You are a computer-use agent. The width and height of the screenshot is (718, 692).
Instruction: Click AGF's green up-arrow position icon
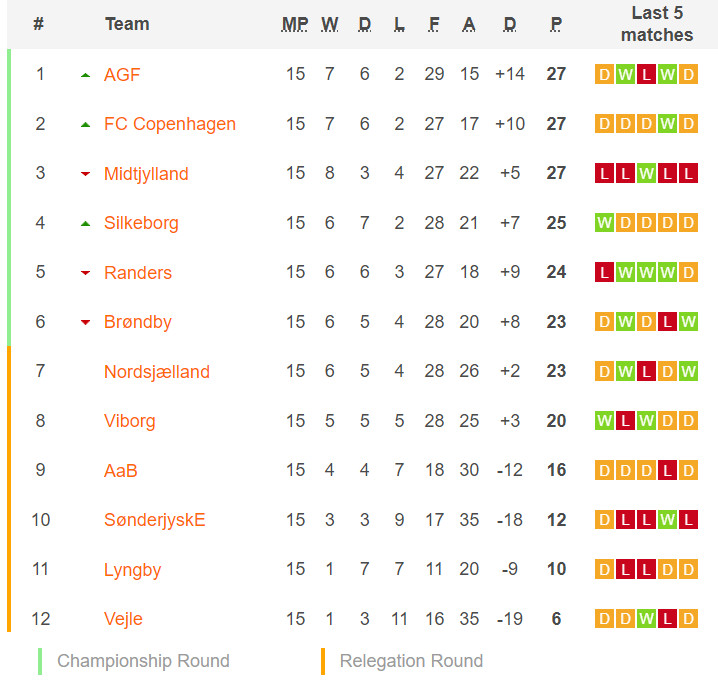[85, 75]
